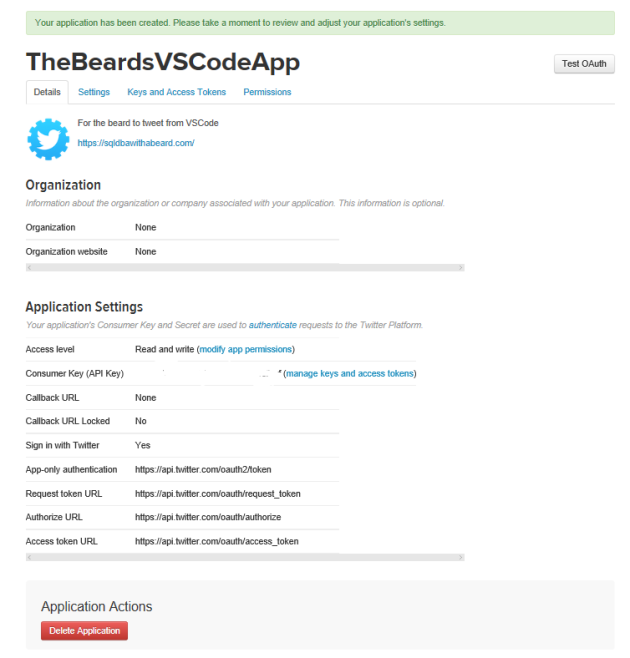Switch to the Permissions tab
630x658 pixels.
coord(267,92)
